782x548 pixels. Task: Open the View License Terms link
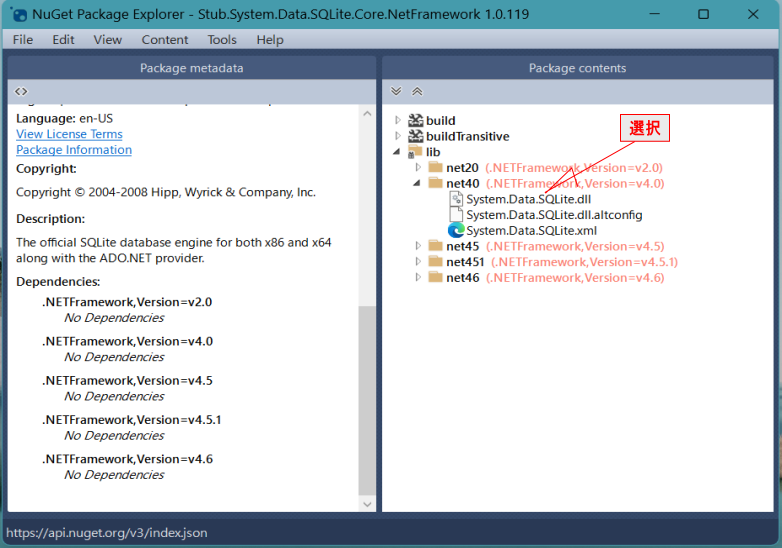point(69,134)
